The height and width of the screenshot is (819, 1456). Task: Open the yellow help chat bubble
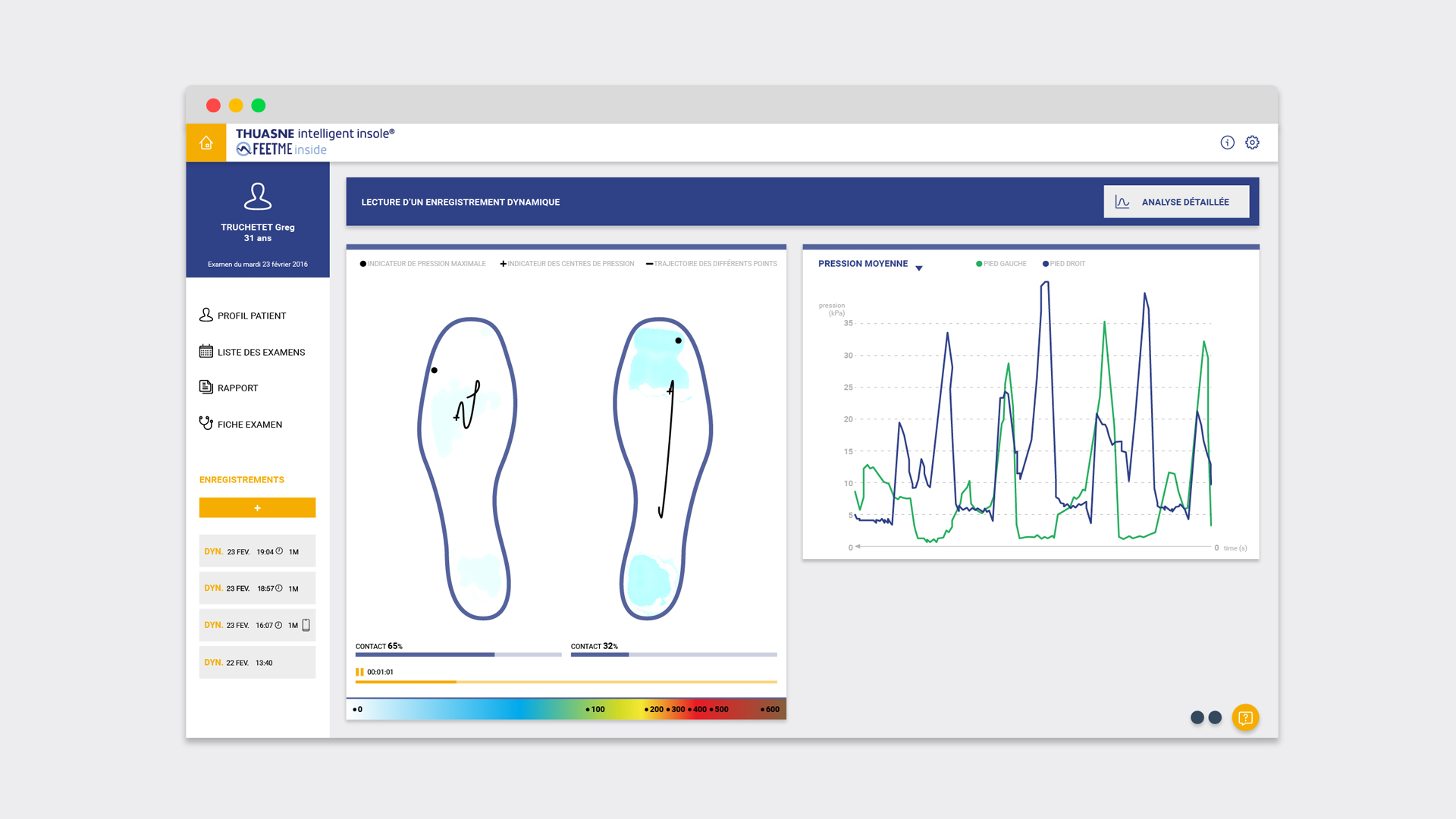[1245, 717]
